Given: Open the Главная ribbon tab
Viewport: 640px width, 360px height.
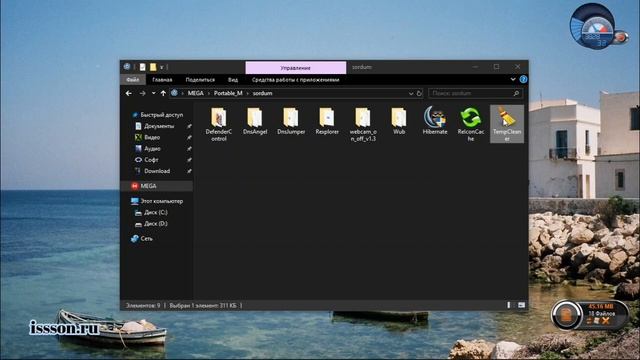Looking at the screenshot, I should 162,80.
